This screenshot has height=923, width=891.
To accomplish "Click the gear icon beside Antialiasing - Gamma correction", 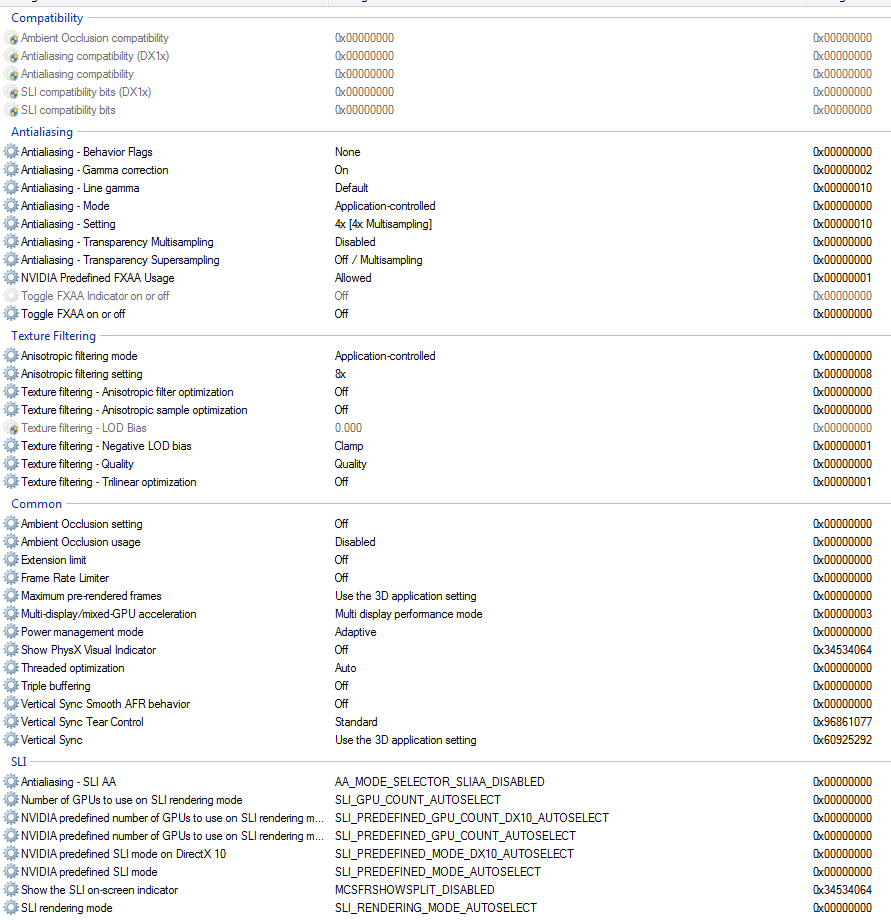I will coord(11,170).
